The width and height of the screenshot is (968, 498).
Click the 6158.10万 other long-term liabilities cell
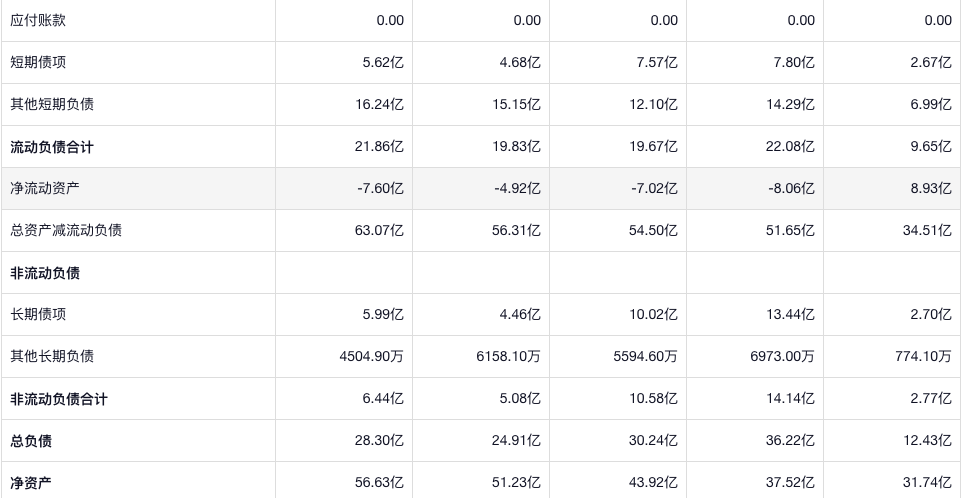(x=508, y=356)
